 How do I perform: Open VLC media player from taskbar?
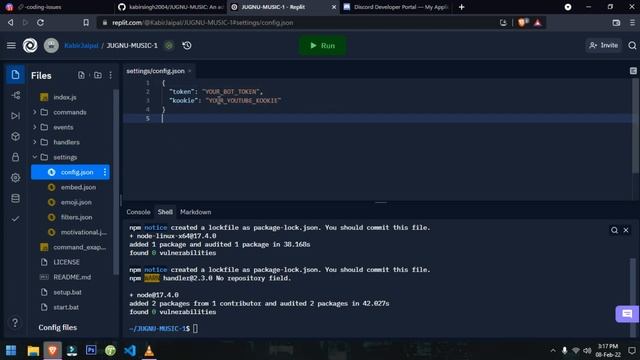pos(149,351)
